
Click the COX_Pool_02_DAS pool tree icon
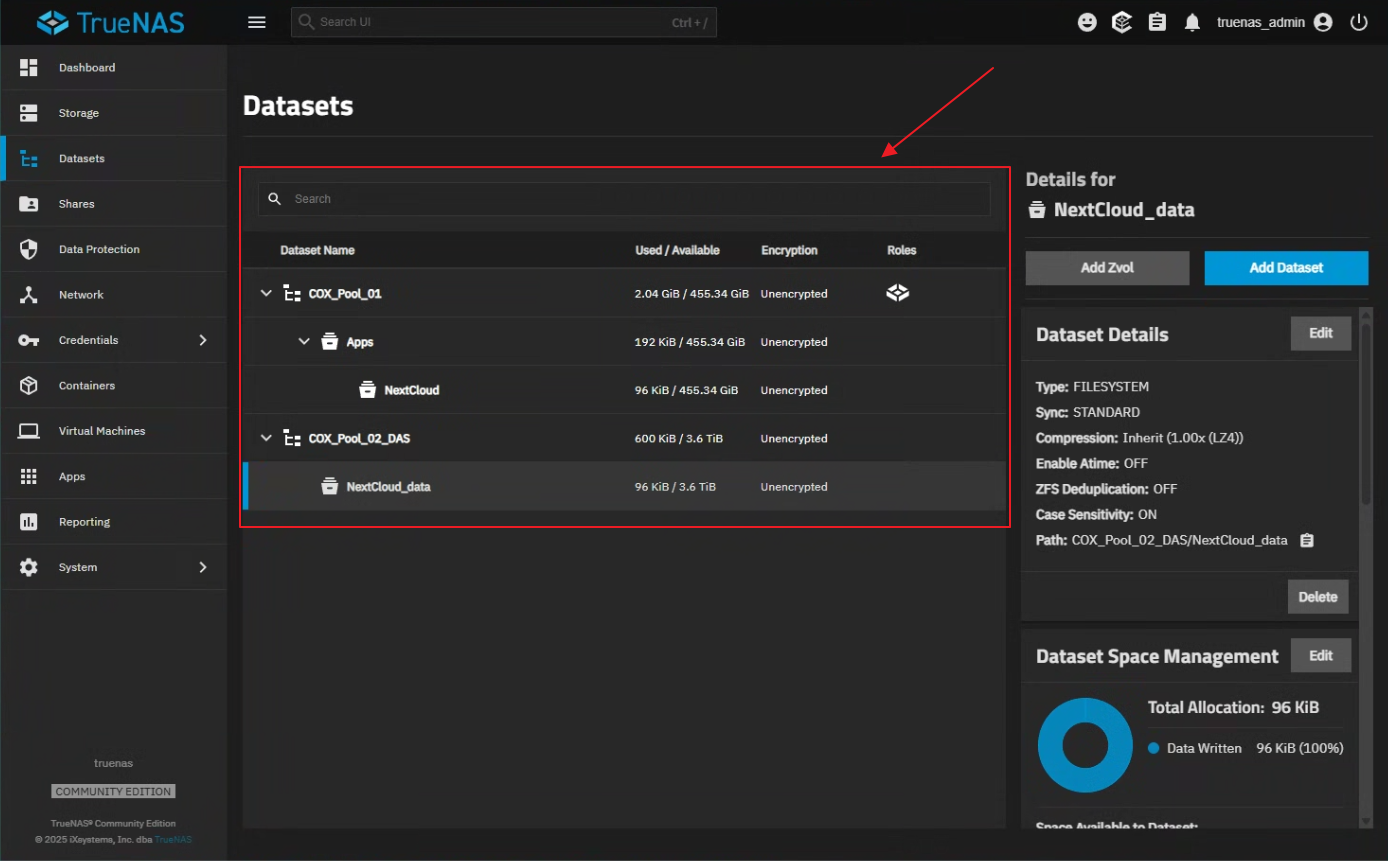(x=292, y=438)
